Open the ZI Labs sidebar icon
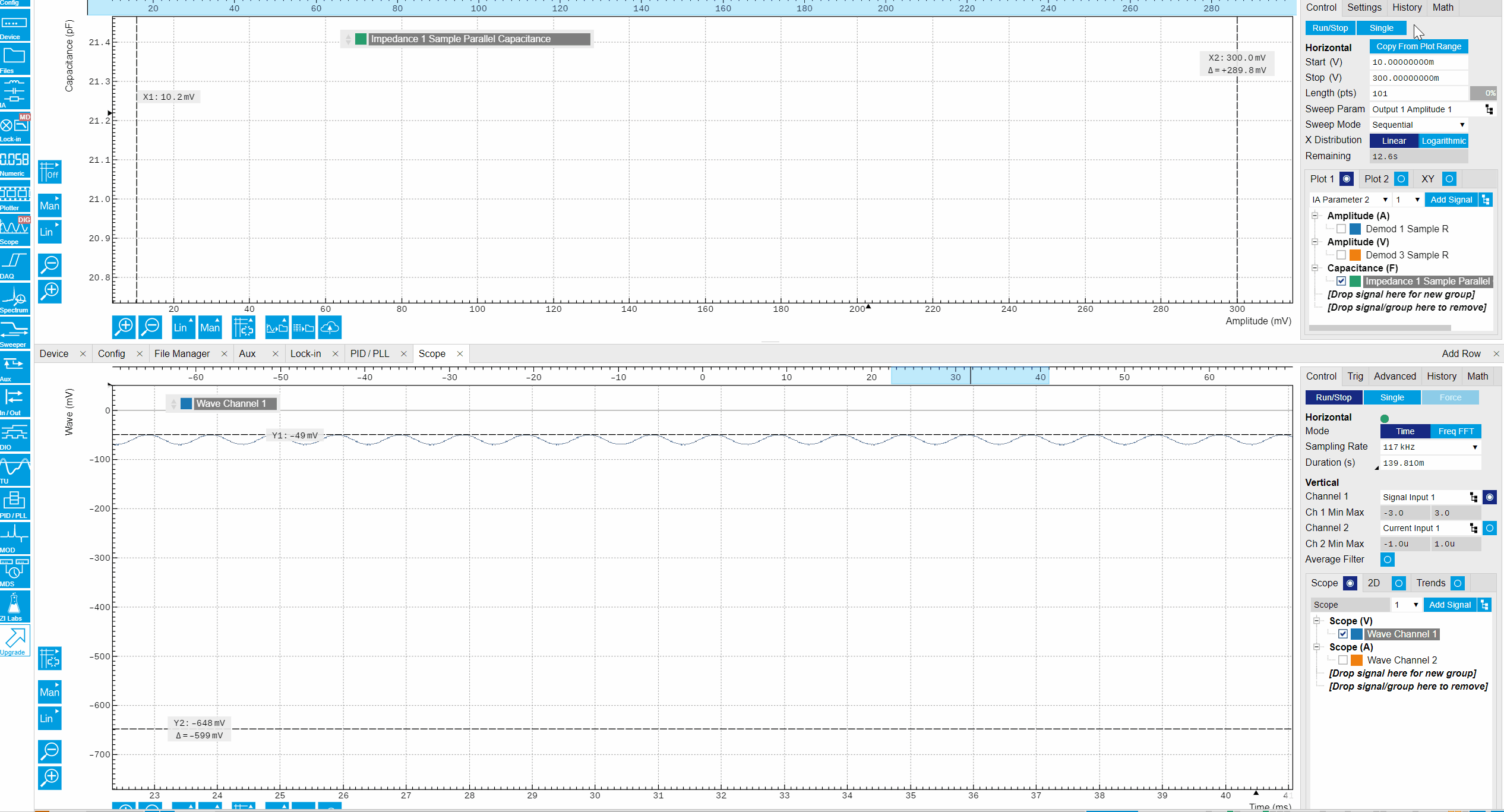 [15, 605]
